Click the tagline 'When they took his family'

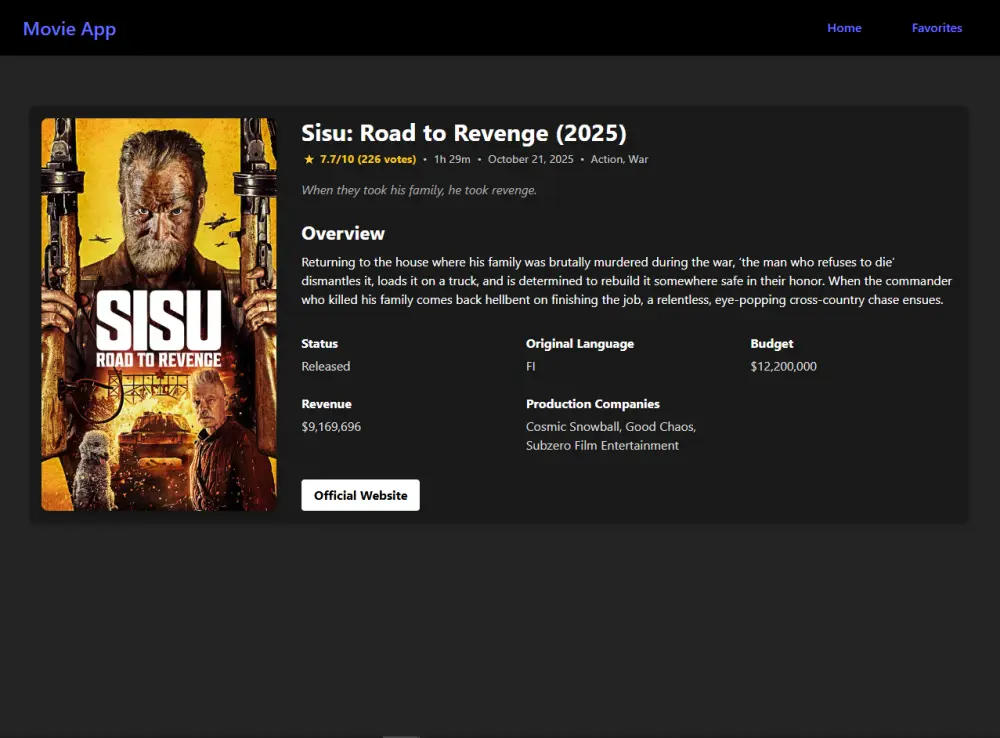tap(419, 190)
